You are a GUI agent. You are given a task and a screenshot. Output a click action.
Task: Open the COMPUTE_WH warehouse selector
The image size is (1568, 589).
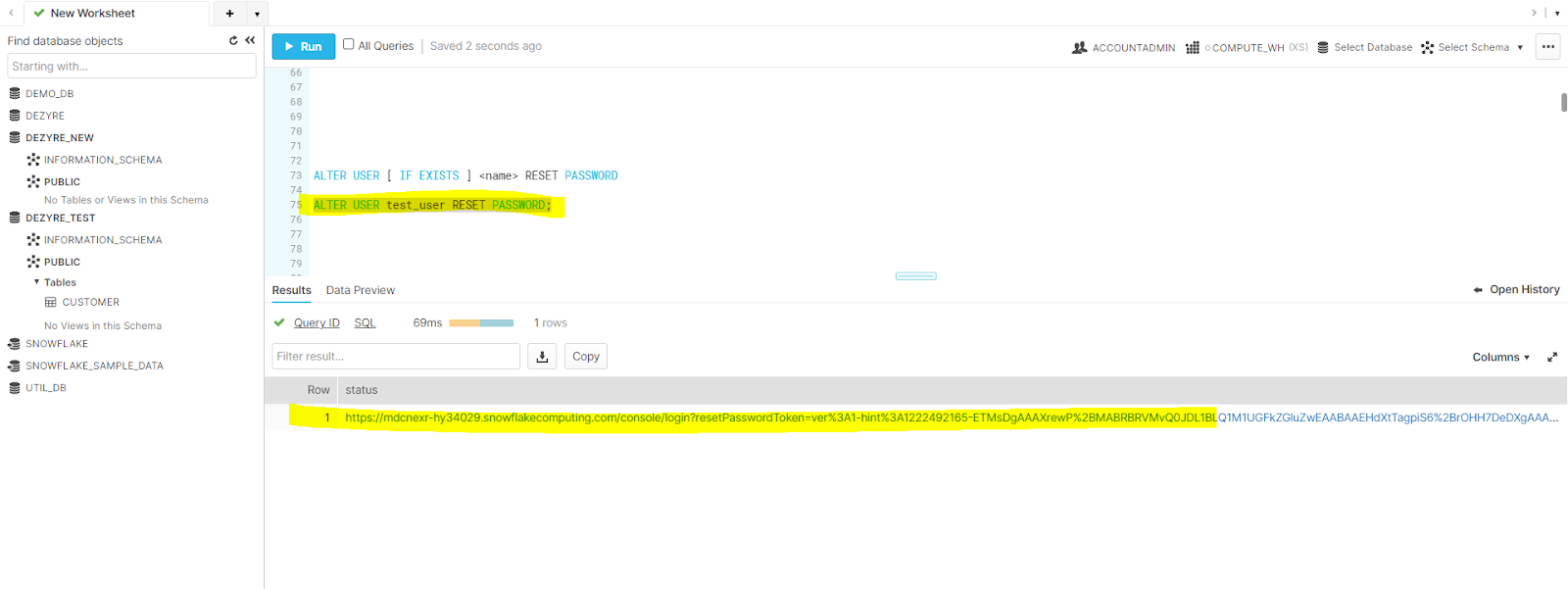(1247, 47)
